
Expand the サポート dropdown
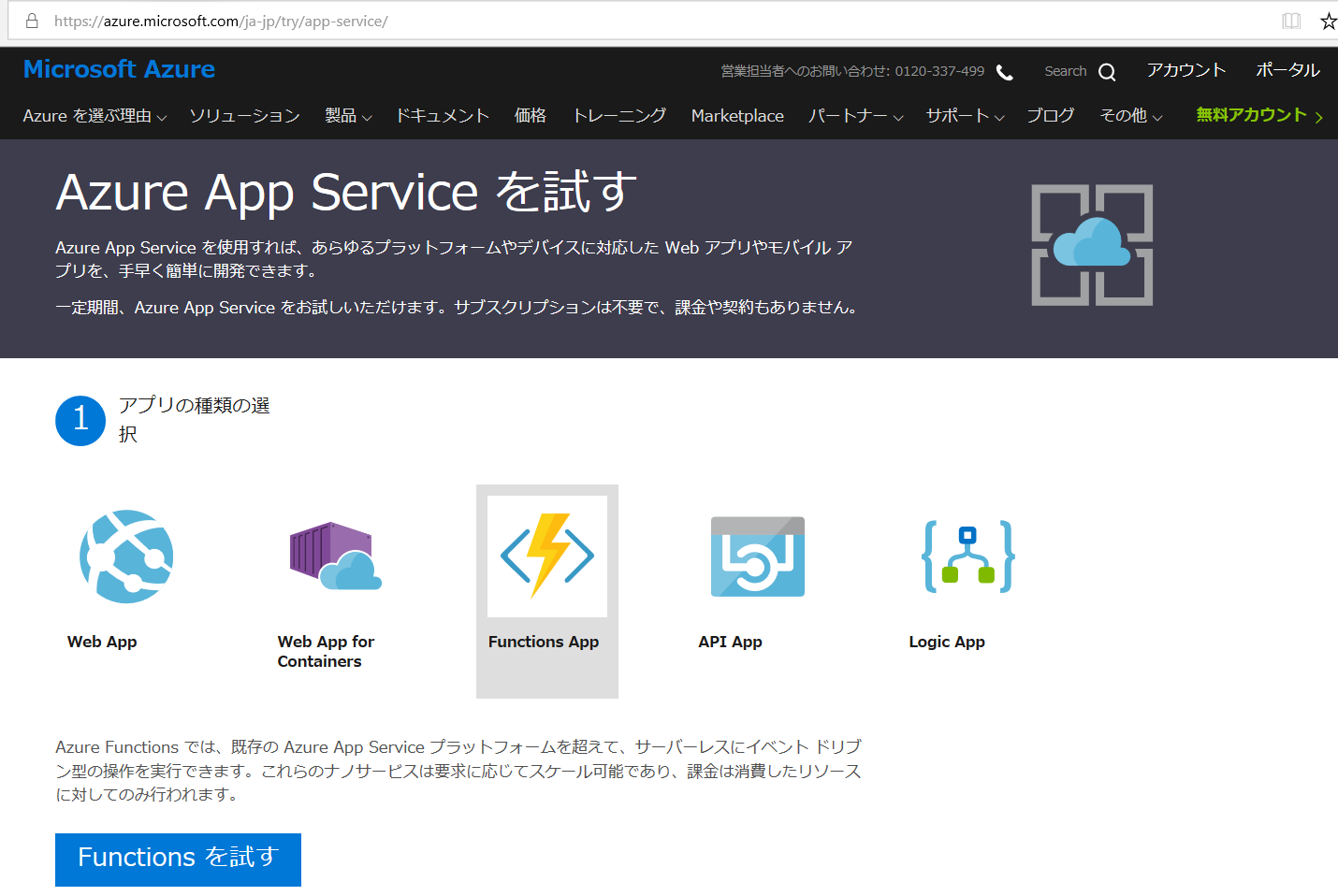click(966, 116)
